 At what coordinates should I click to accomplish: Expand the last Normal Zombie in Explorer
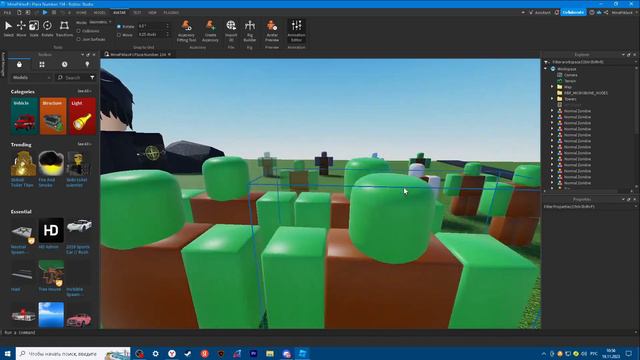click(552, 183)
